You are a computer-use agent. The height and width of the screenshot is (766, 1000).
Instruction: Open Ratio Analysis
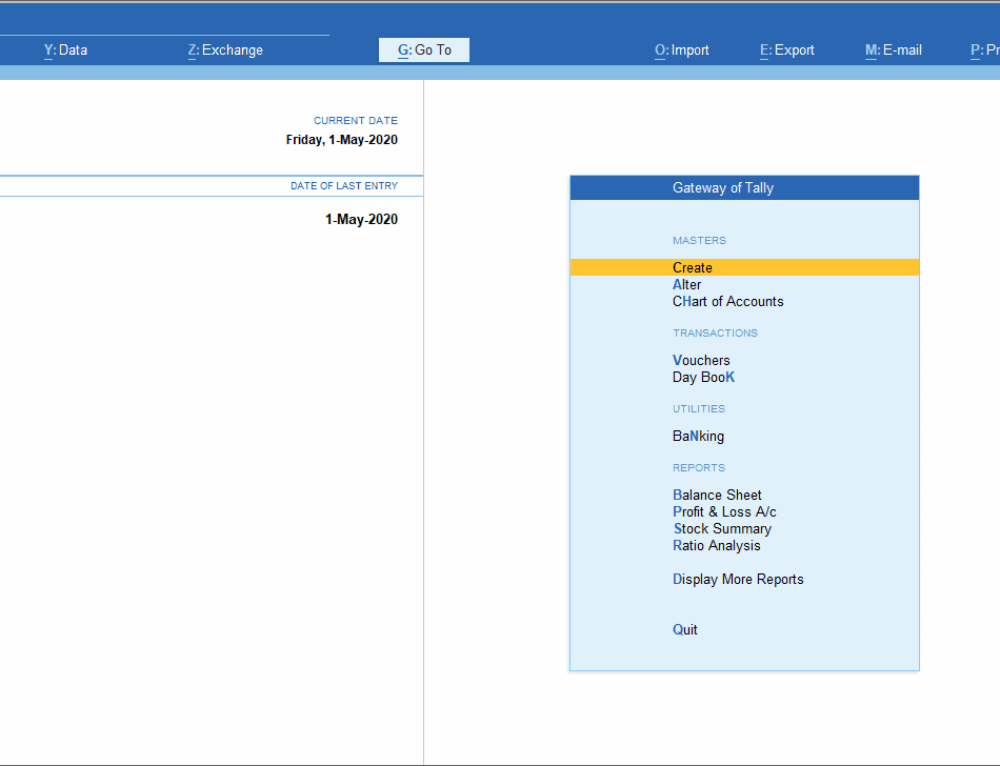[716, 545]
